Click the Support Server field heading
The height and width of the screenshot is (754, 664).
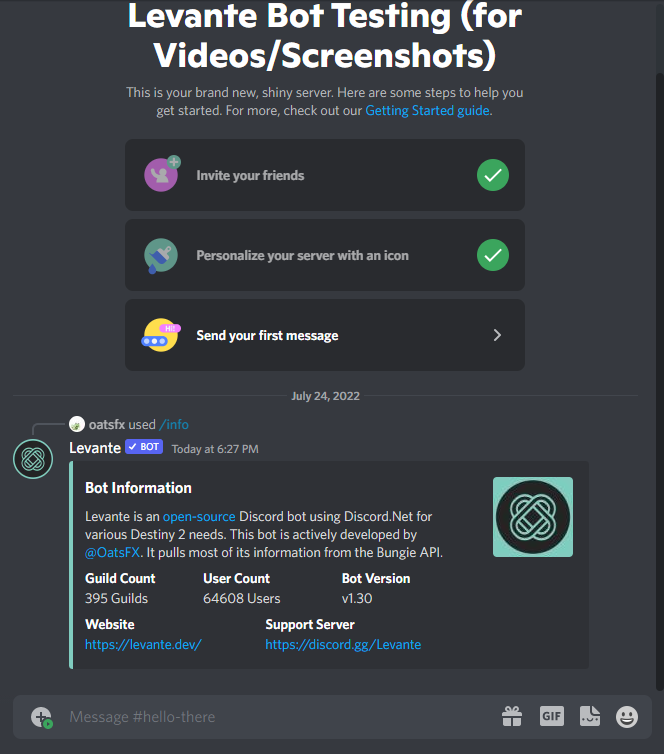[x=310, y=625]
